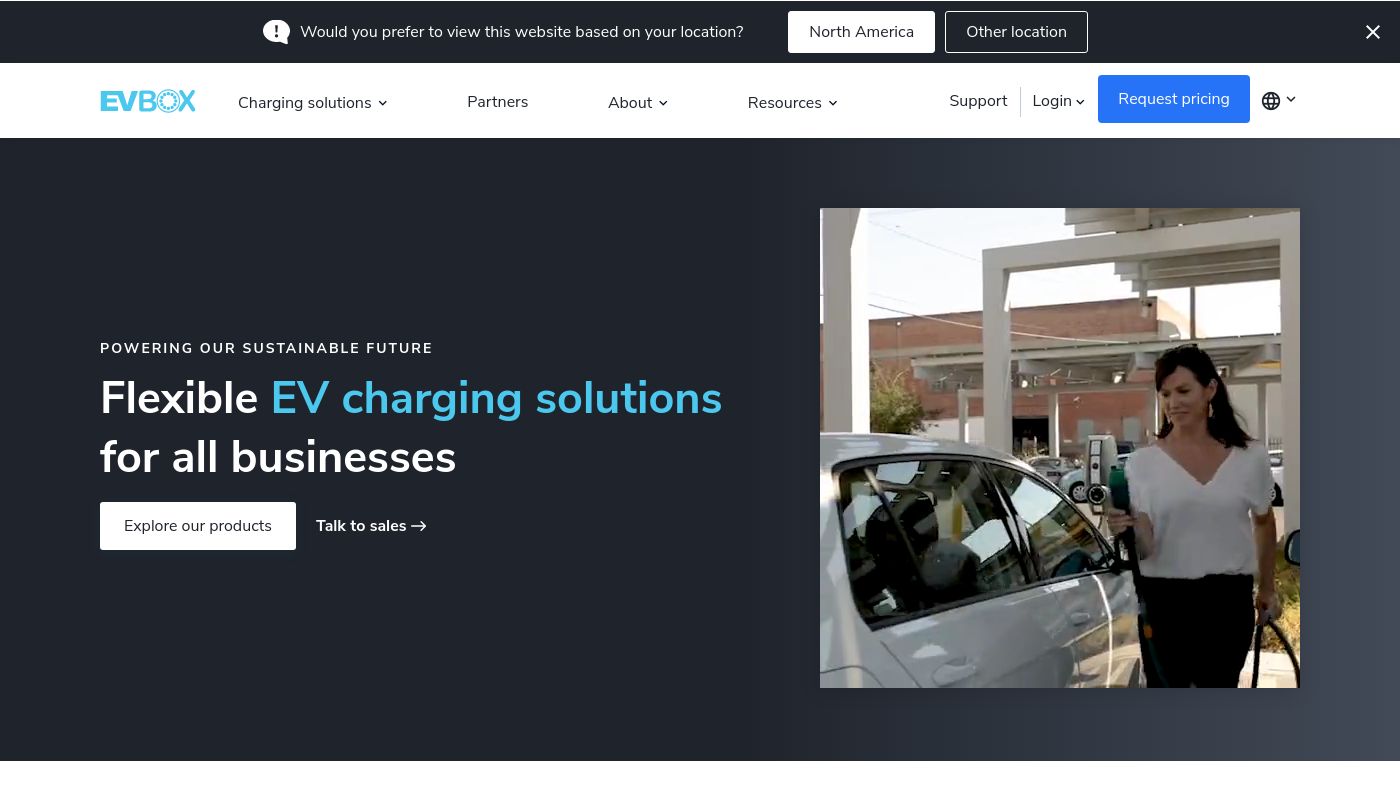Open the Resources dropdown
The image size is (1400, 800).
click(x=792, y=102)
